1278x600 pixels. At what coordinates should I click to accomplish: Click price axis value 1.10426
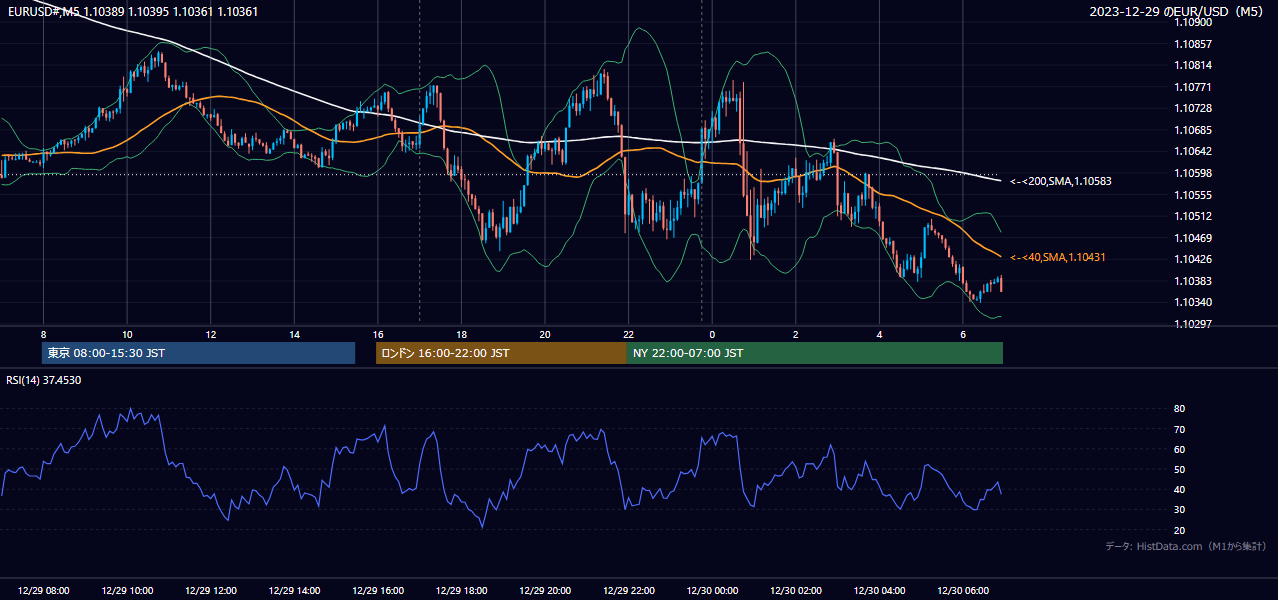[x=1194, y=259]
